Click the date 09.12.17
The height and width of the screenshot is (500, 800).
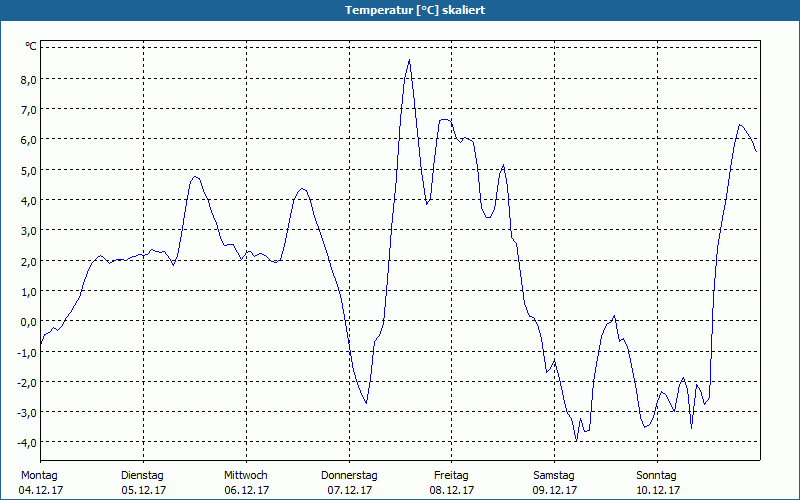[555, 490]
